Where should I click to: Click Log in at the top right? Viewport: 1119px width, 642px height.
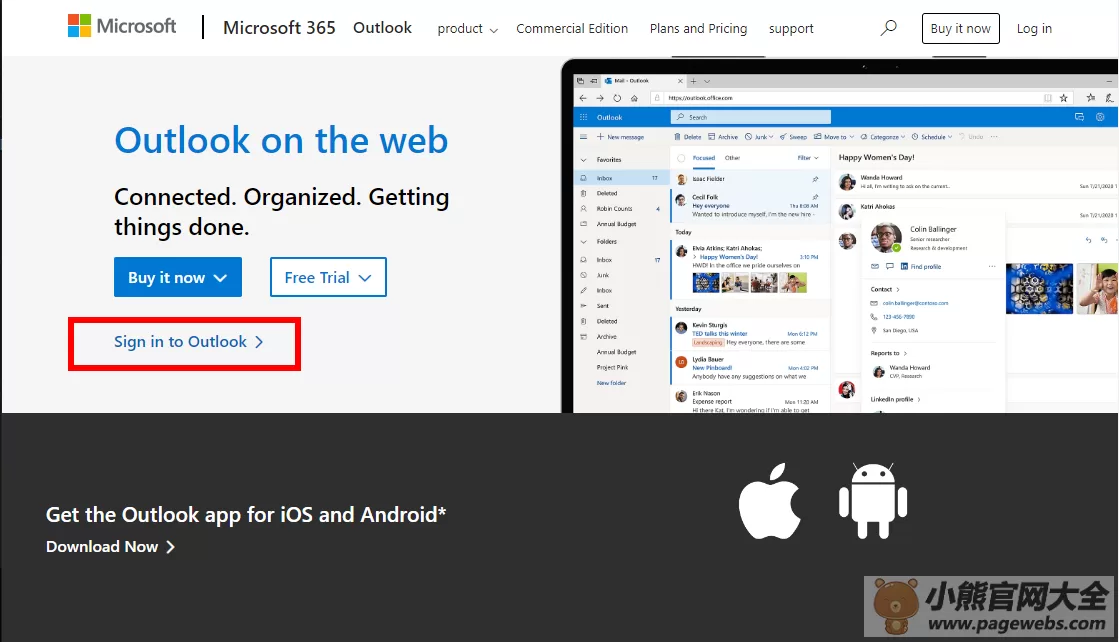click(1034, 29)
